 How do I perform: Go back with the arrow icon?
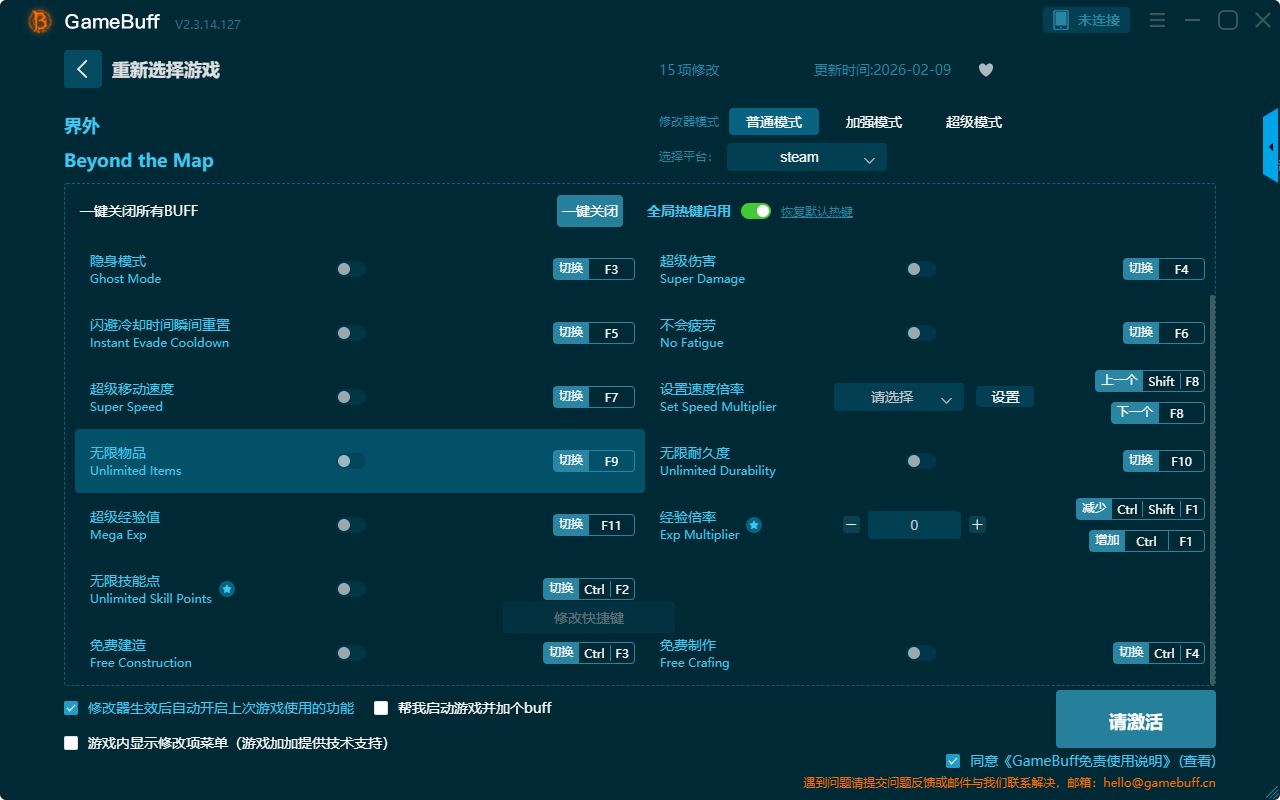(83, 69)
